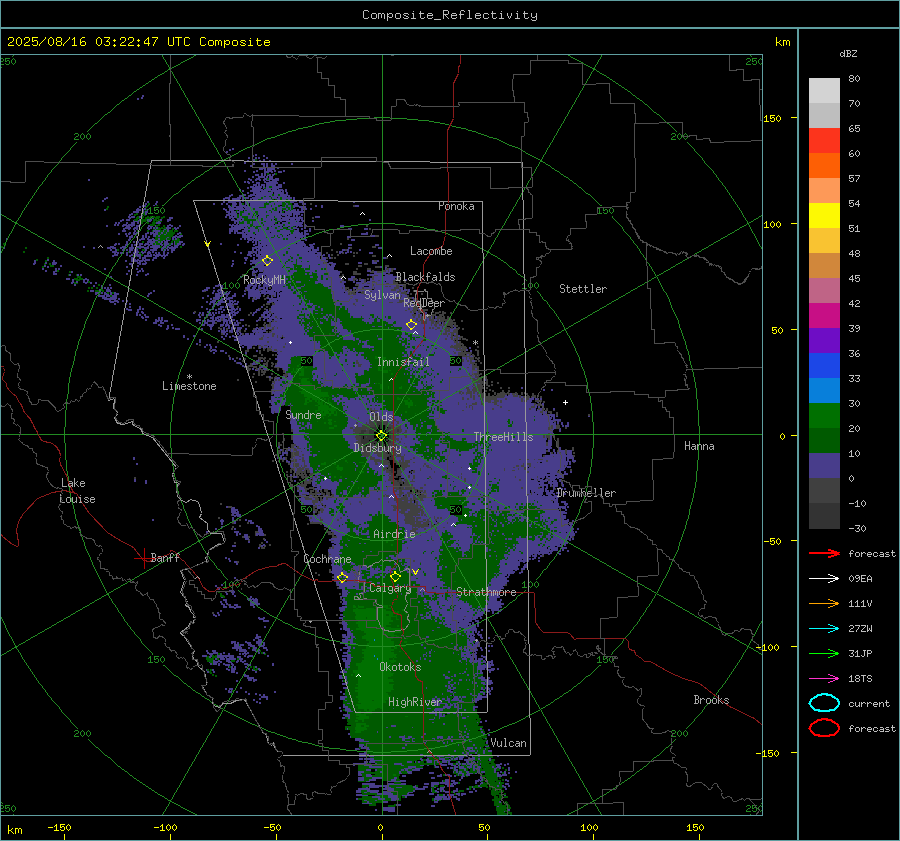900x841 pixels.
Task: Click the 09EA legend label
Action: click(x=860, y=579)
